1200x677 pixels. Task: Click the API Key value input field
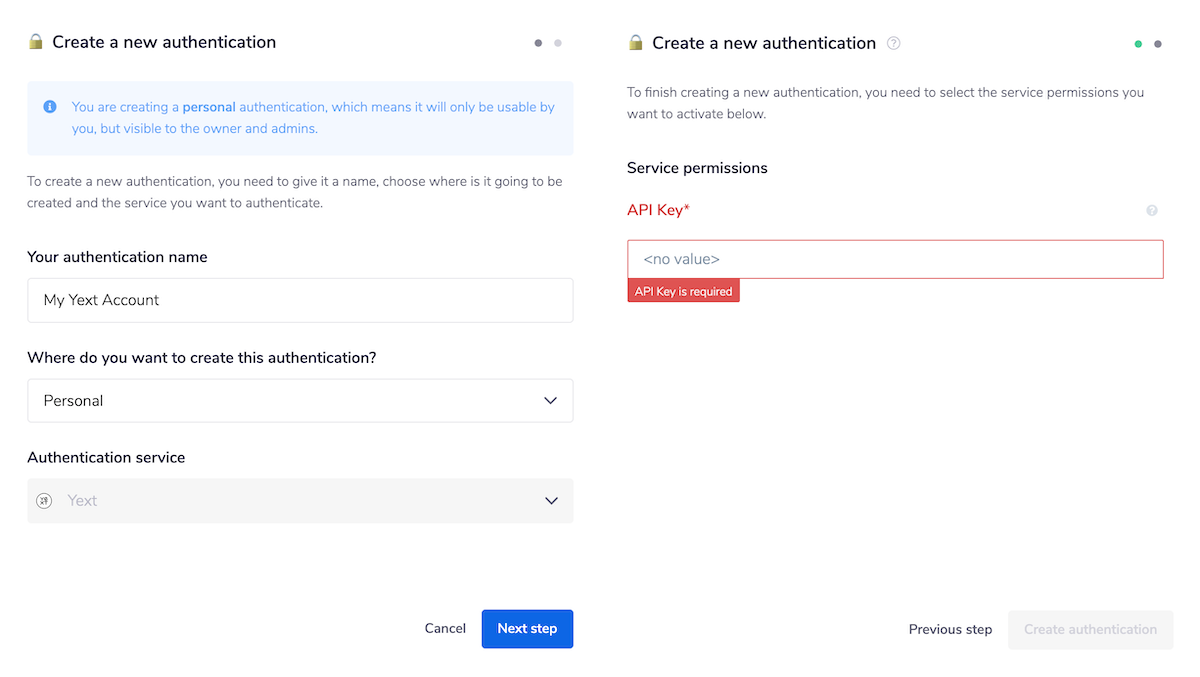tap(895, 258)
